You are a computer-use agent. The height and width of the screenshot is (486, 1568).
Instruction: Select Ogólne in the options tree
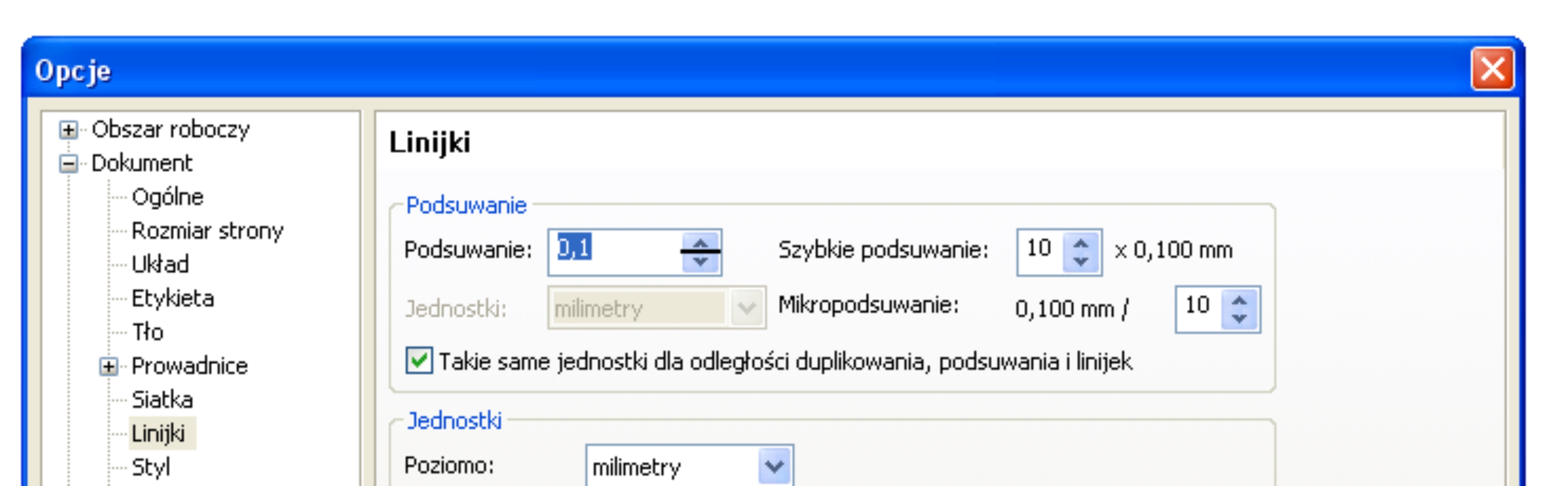(167, 197)
